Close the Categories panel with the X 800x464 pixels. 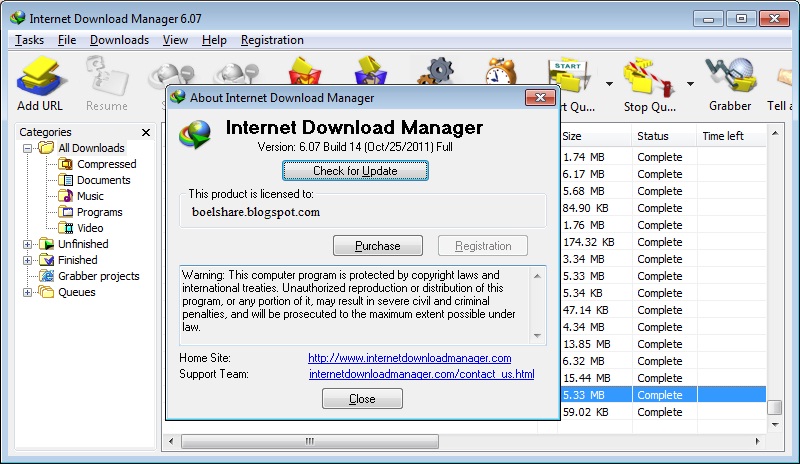[x=146, y=132]
